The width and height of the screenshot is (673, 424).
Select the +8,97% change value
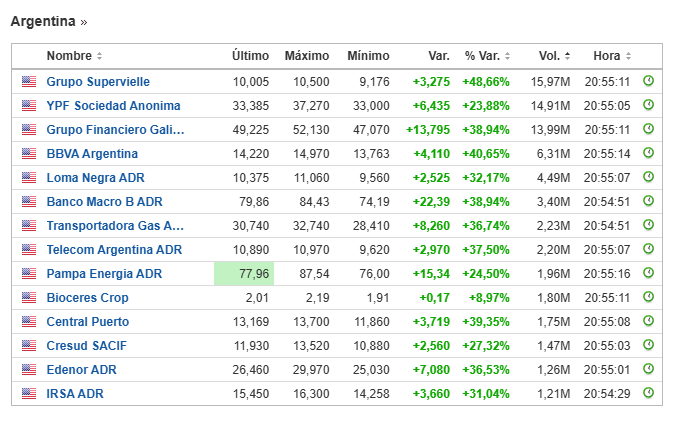point(489,298)
